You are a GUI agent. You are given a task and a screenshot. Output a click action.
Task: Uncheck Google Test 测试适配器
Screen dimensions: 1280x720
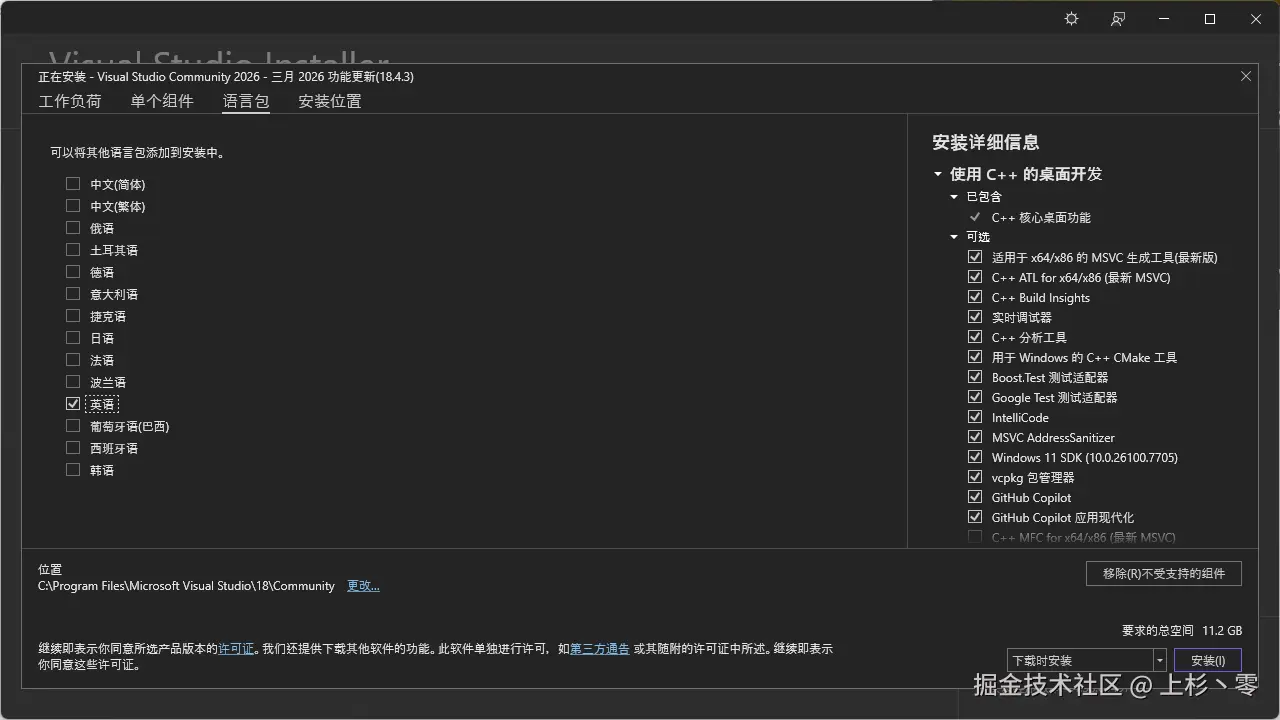pyautogui.click(x=975, y=397)
